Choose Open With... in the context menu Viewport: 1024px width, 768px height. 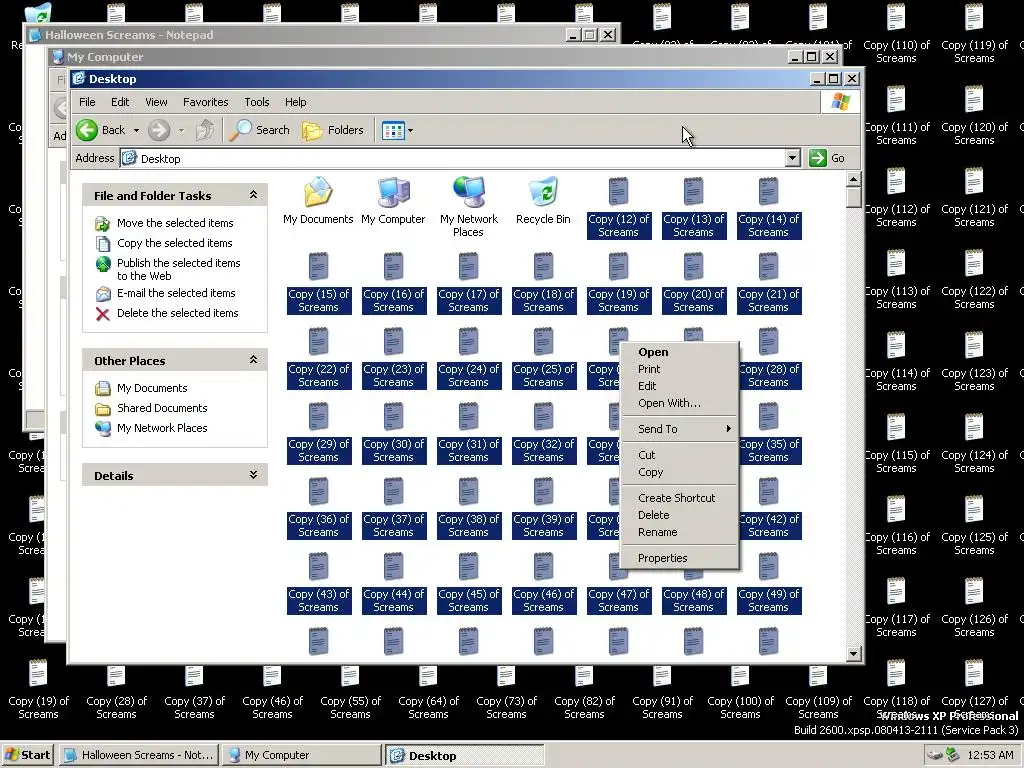click(679, 403)
